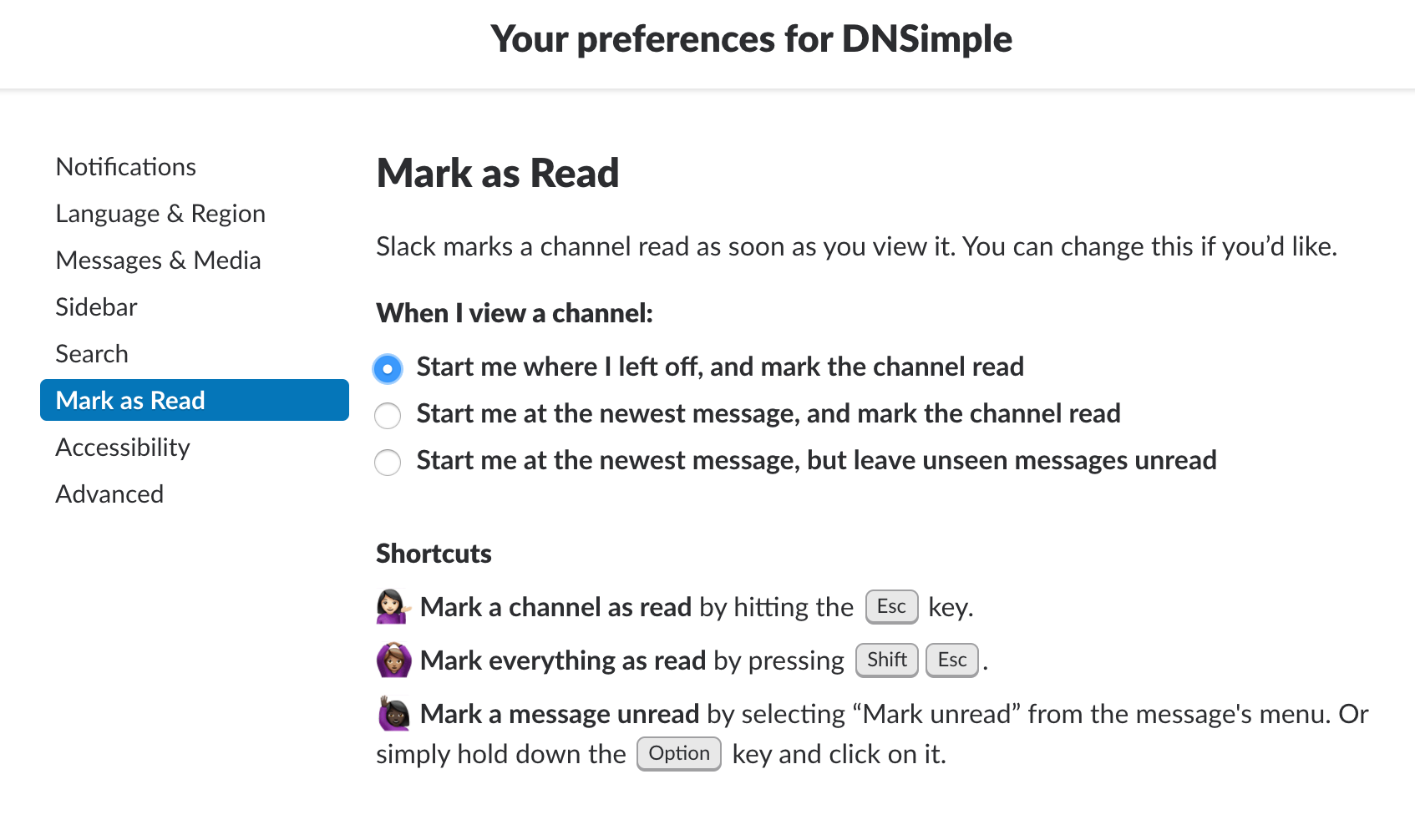
Task: Click the 'Mark everything as read' text
Action: (x=563, y=660)
